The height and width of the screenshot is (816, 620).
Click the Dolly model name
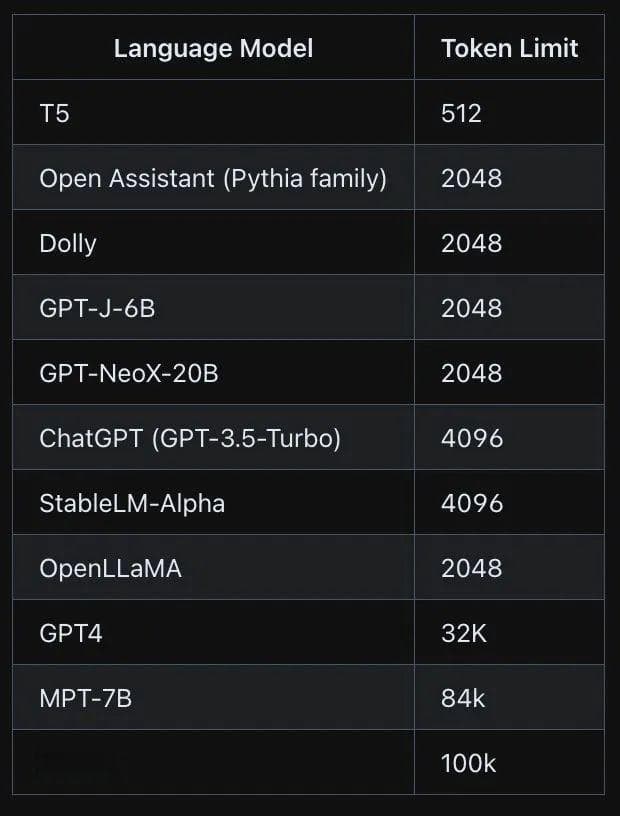coord(68,244)
